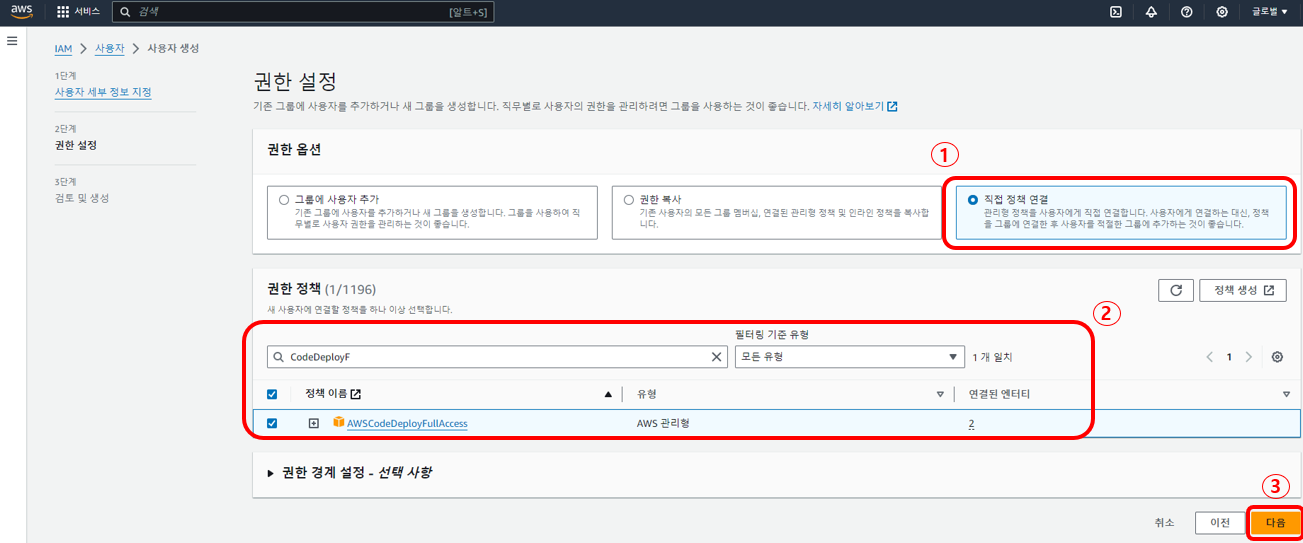Click page number 1 in pagination

[1229, 357]
